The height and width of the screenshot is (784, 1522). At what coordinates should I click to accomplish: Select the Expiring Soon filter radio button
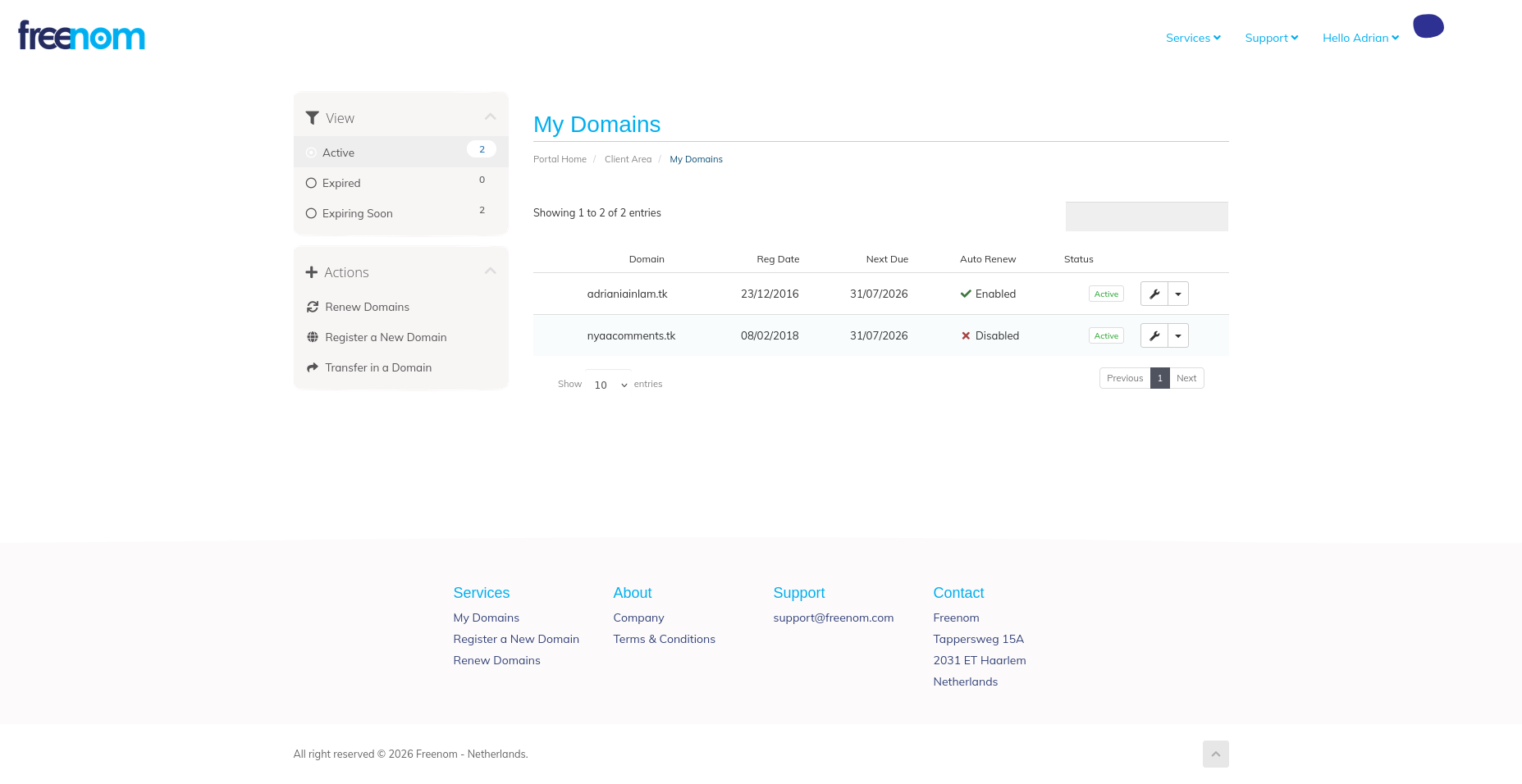tap(312, 213)
